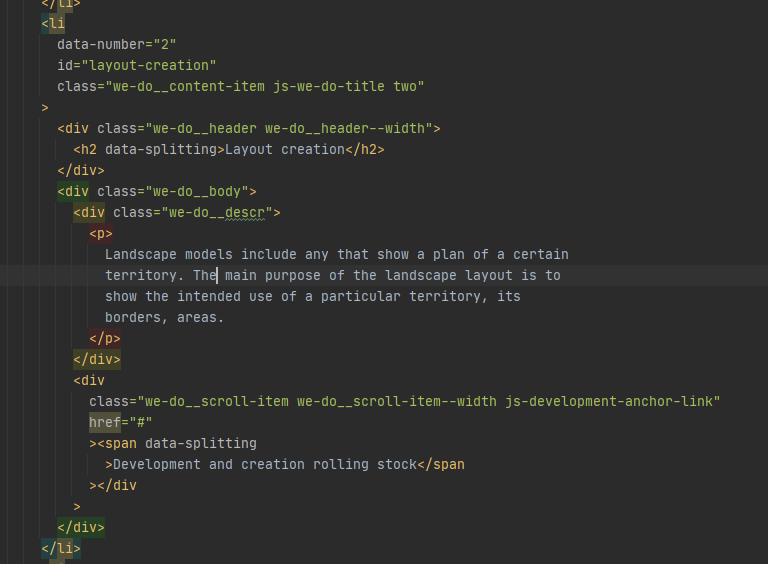Image resolution: width=768 pixels, height=564 pixels.
Task: Click the '></div' line
Action: point(113,486)
